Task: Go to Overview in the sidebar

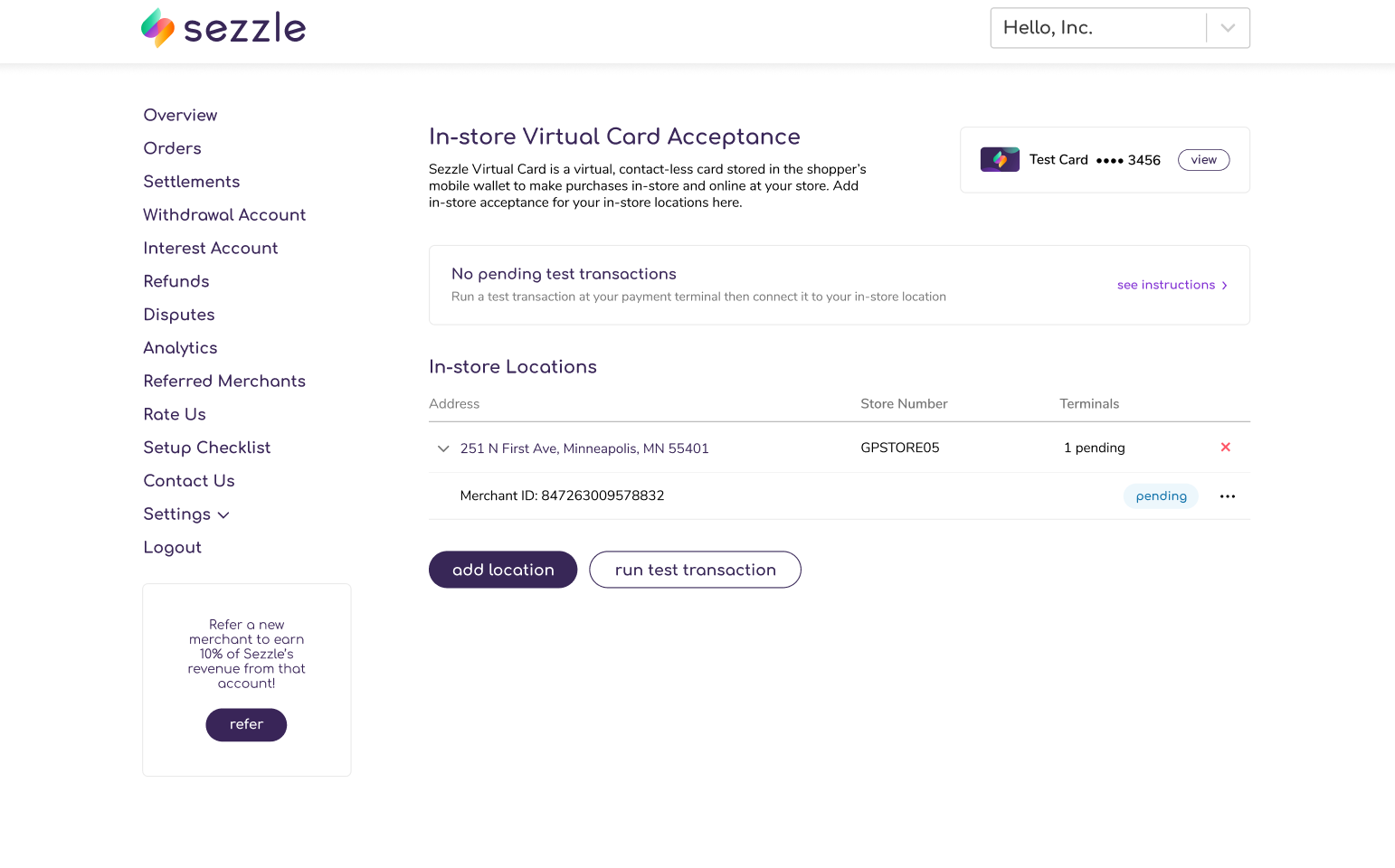Action: pyautogui.click(x=180, y=115)
